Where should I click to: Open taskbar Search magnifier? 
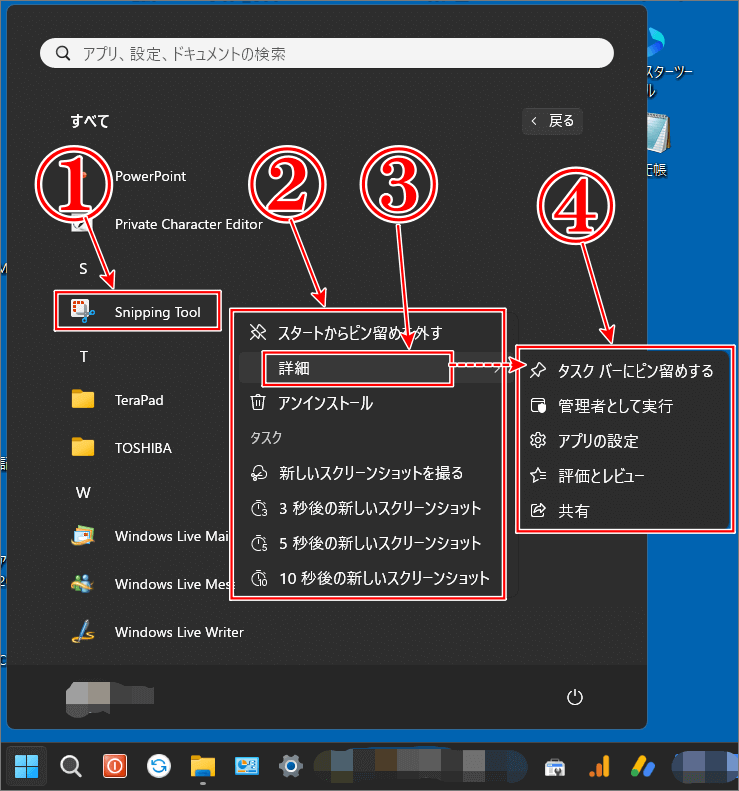point(71,766)
